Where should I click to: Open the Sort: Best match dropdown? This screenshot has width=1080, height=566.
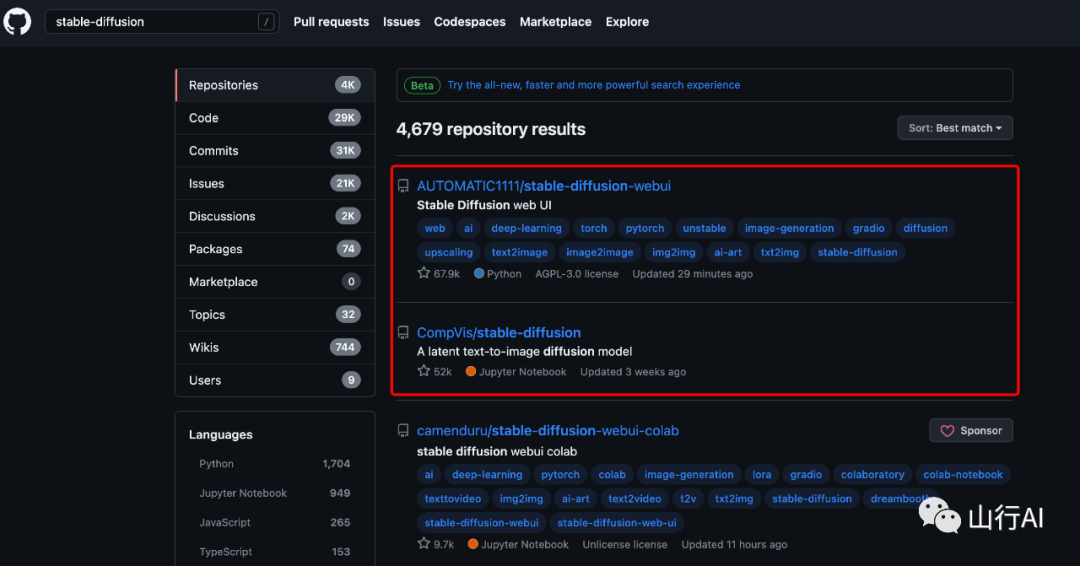click(x=954, y=128)
